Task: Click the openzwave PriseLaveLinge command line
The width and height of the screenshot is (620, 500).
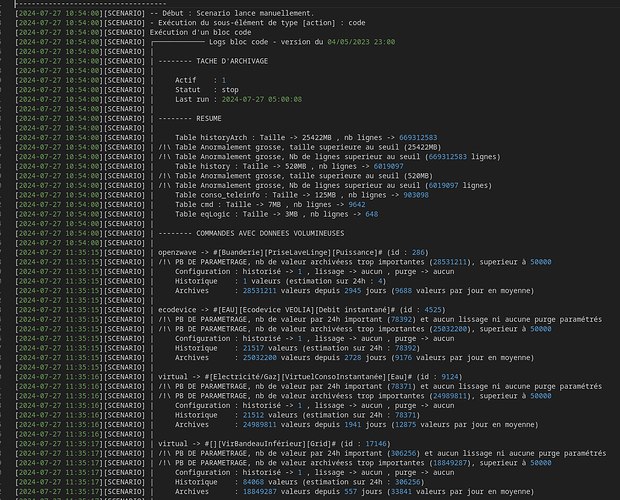Action: 293,253
